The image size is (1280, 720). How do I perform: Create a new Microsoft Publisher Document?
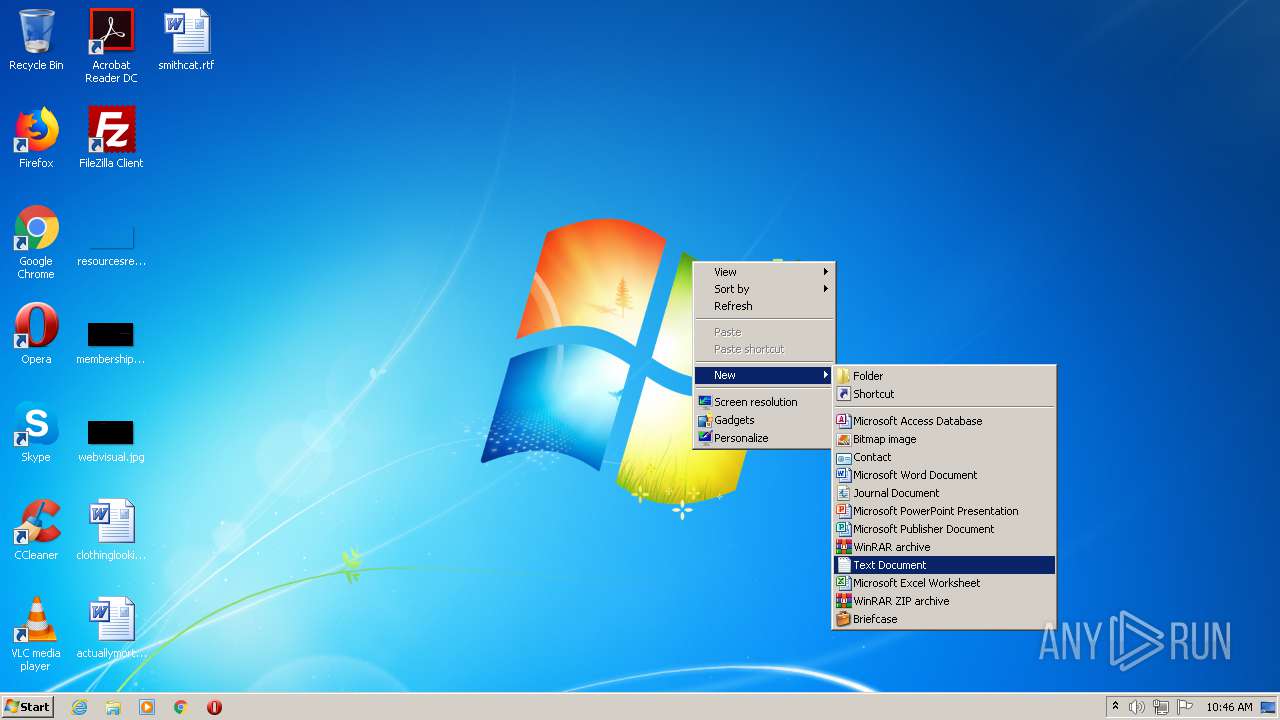944,529
